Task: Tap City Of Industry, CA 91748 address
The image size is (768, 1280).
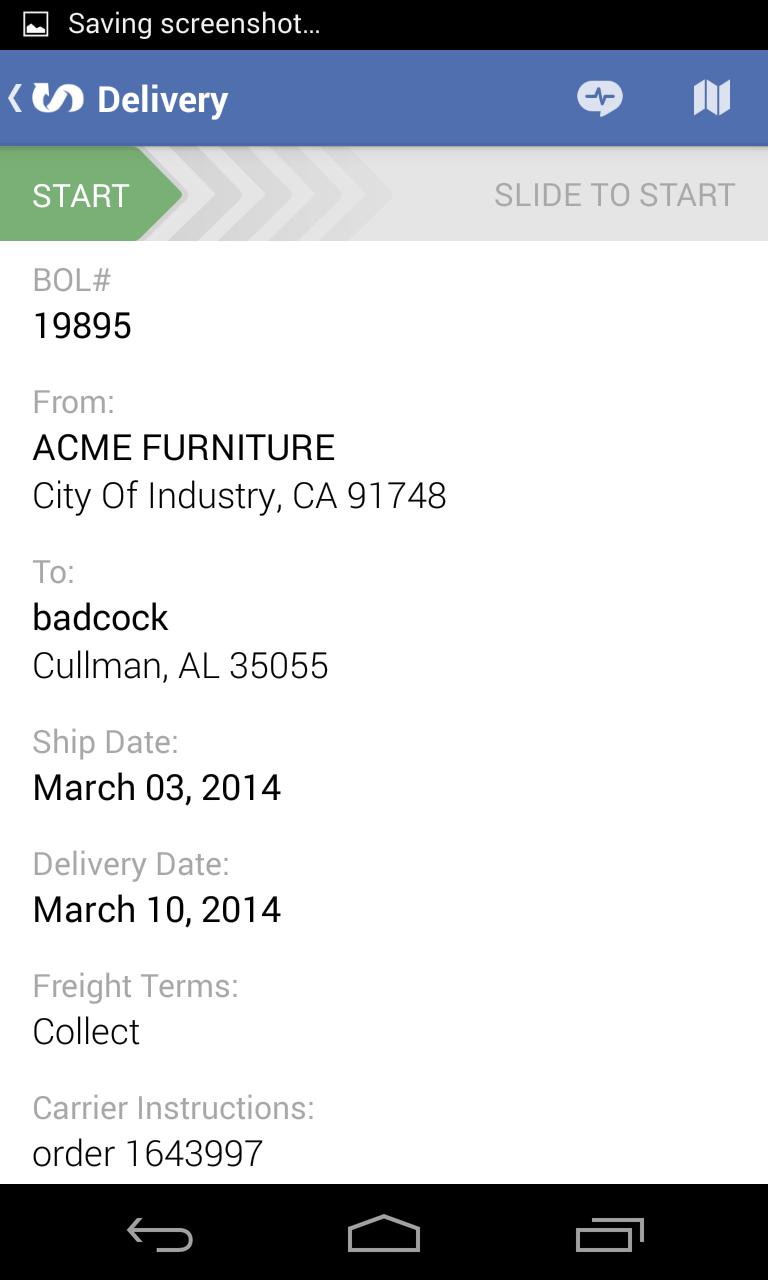Action: (x=239, y=496)
